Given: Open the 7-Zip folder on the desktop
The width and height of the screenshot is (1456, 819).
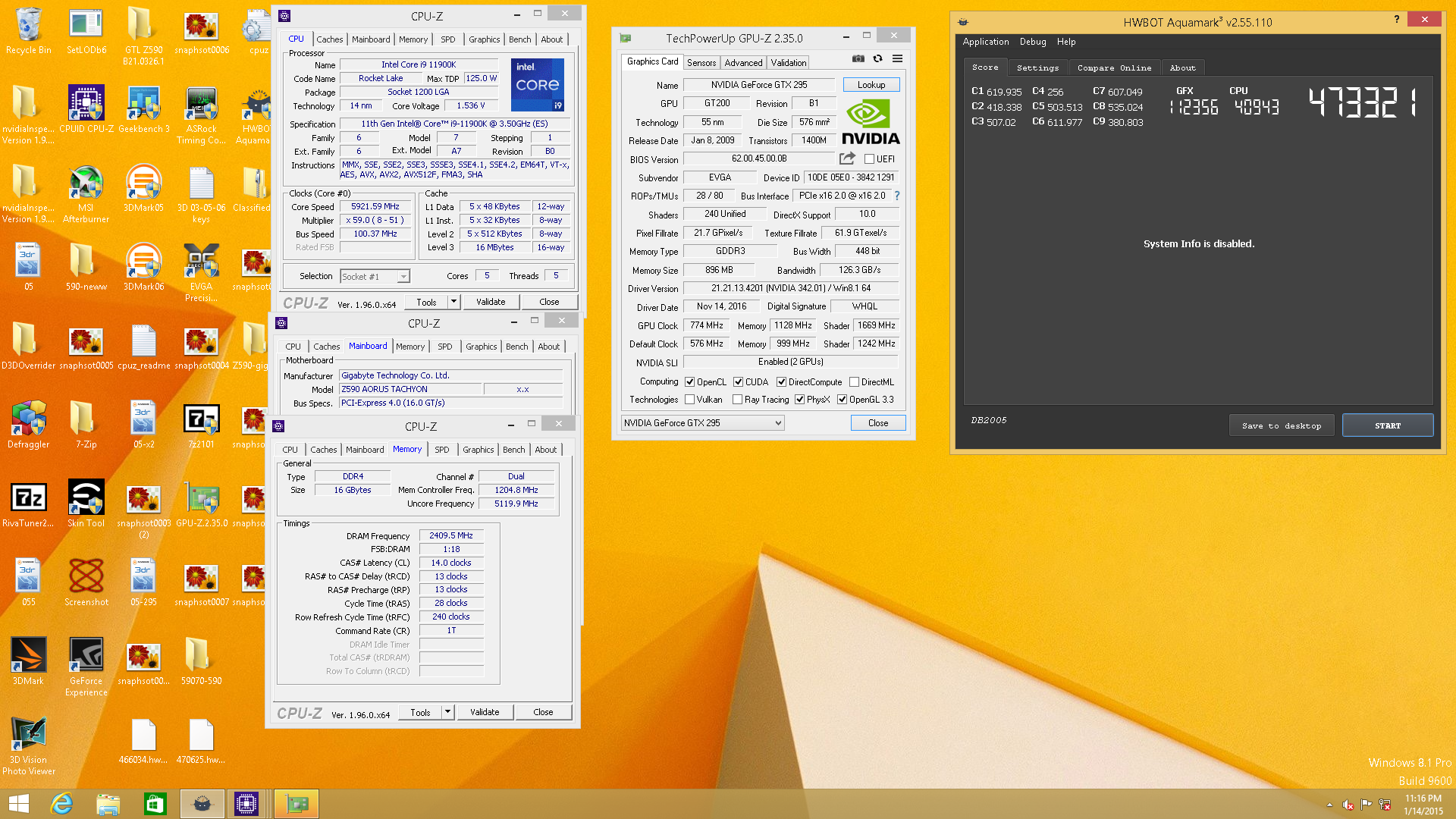Looking at the screenshot, I should (86, 425).
